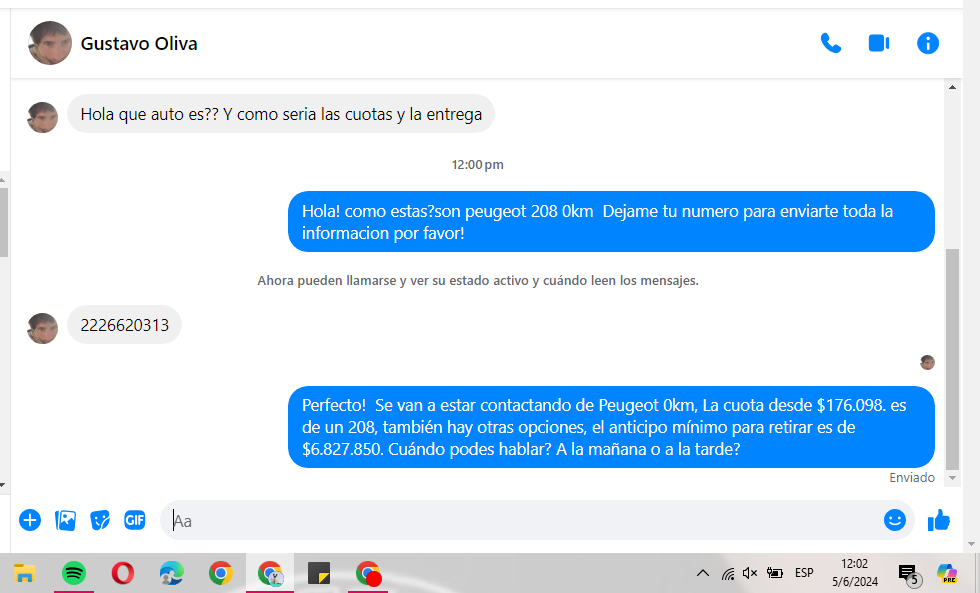The height and width of the screenshot is (593, 980).
Task: Click the chat vertical scrollbar thumb
Action: (x=952, y=359)
